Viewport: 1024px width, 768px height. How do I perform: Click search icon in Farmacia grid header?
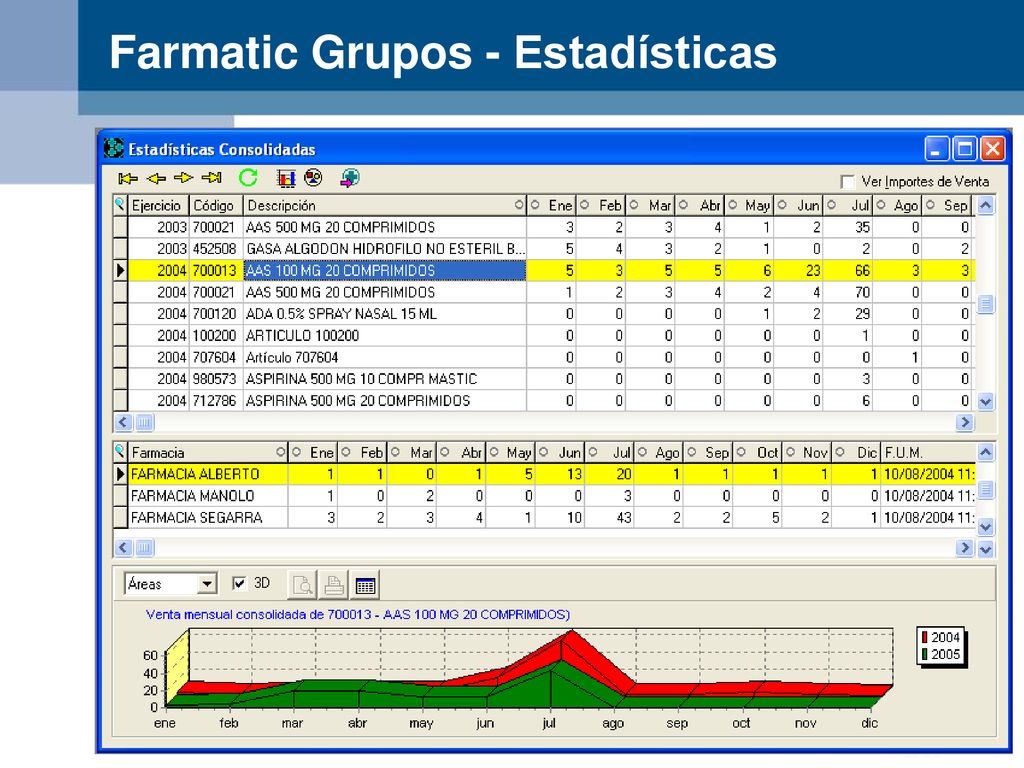120,452
